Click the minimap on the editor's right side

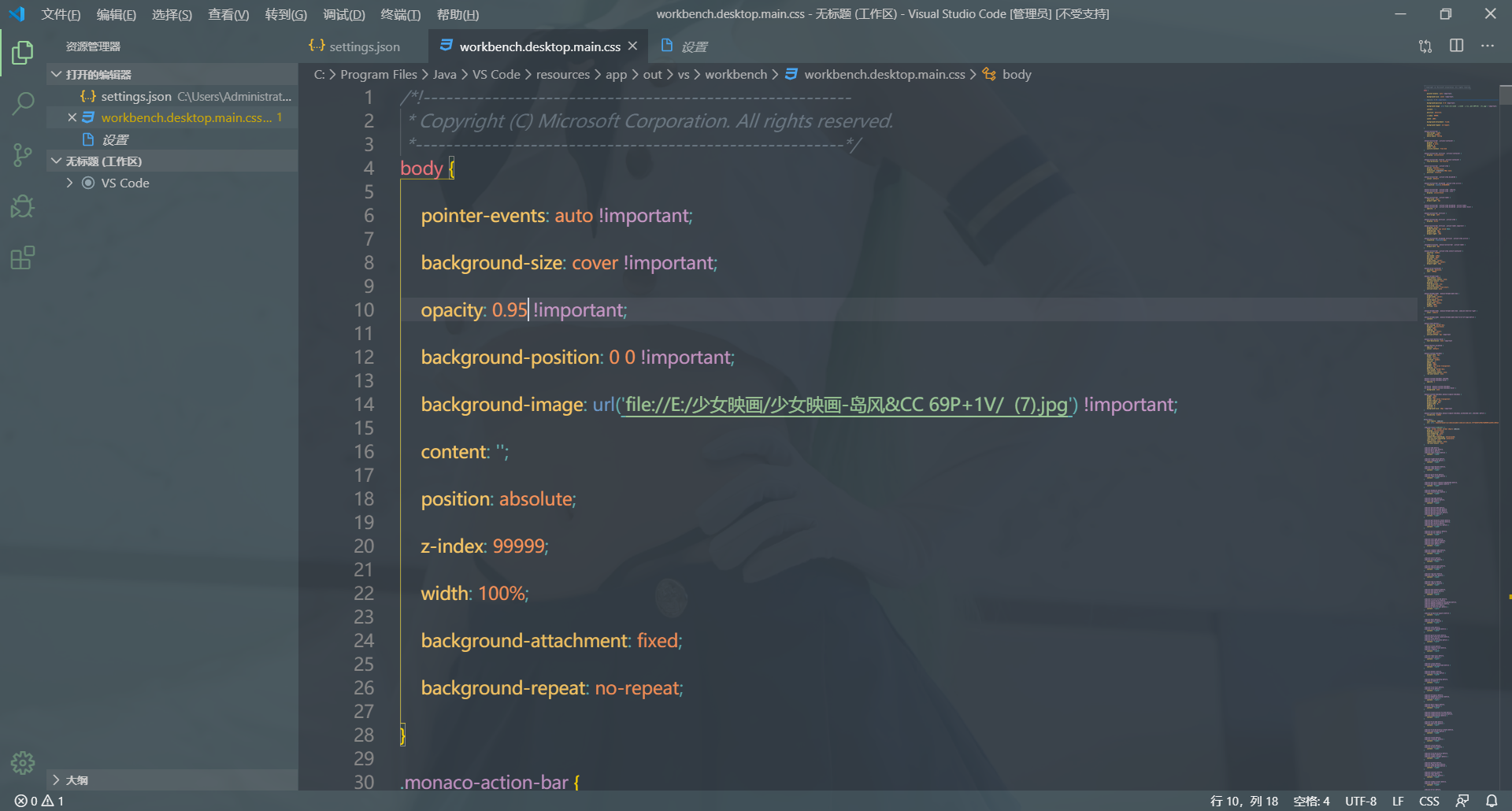1461,315
